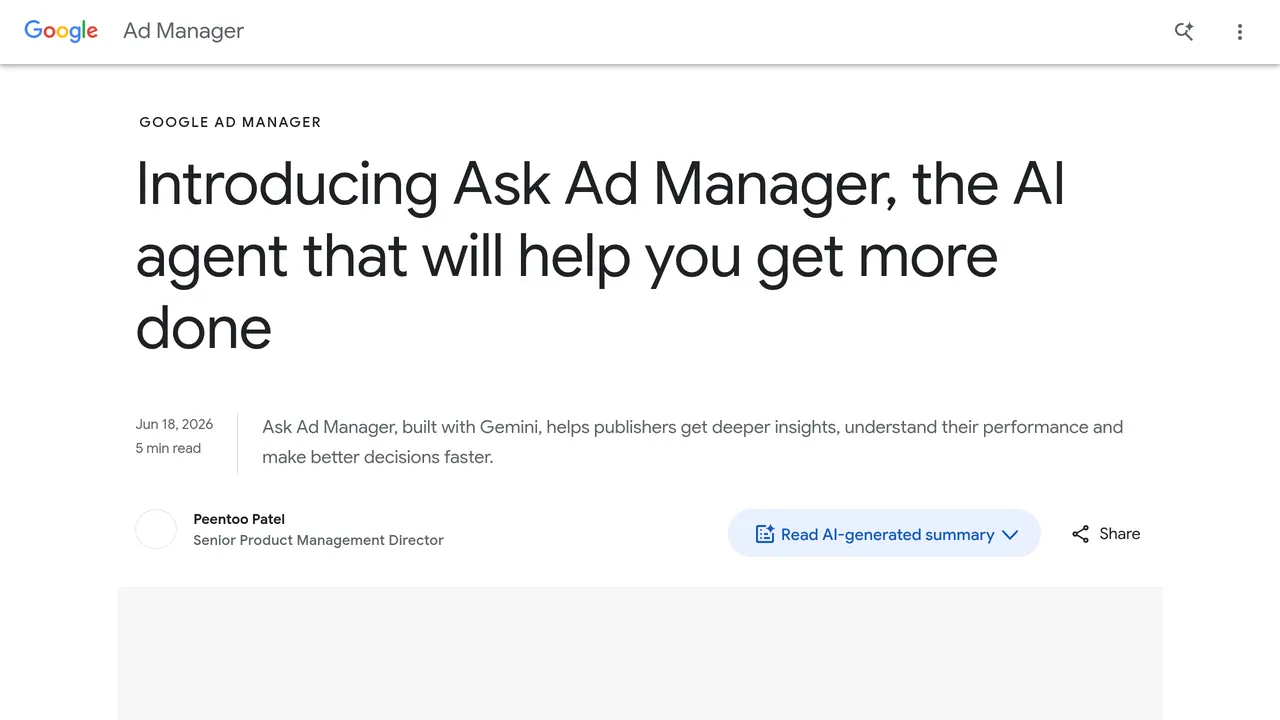
Task: Click the gray hero image placeholder
Action: pyautogui.click(x=640, y=653)
